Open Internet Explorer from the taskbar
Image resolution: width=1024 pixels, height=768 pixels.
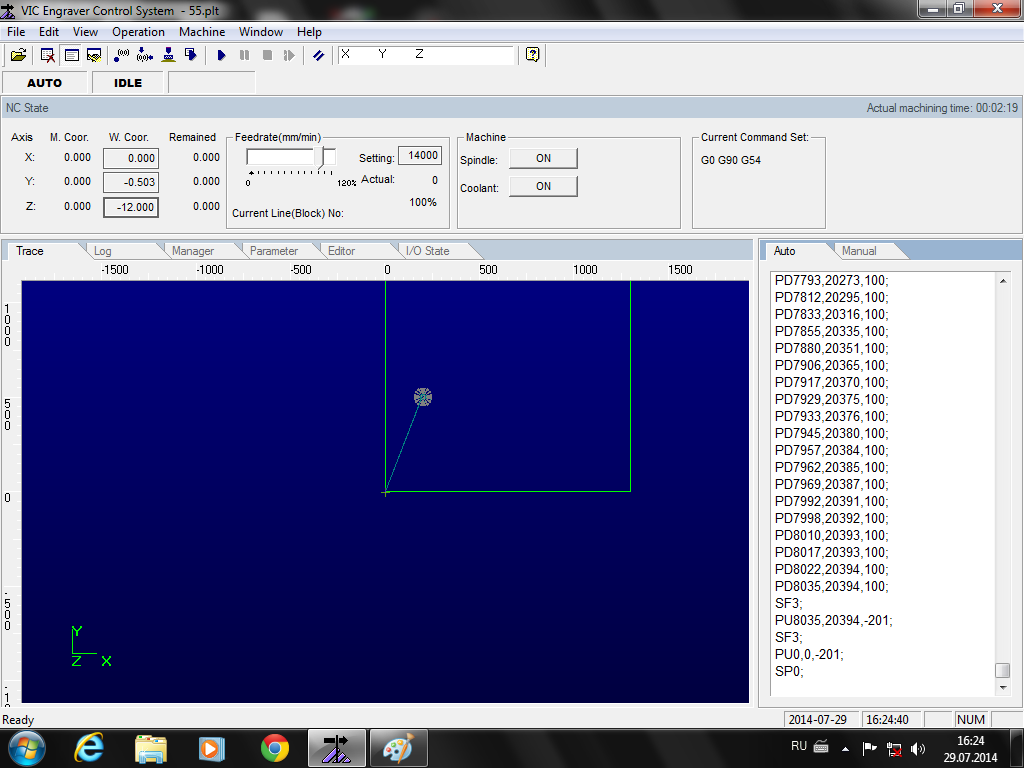(x=89, y=748)
